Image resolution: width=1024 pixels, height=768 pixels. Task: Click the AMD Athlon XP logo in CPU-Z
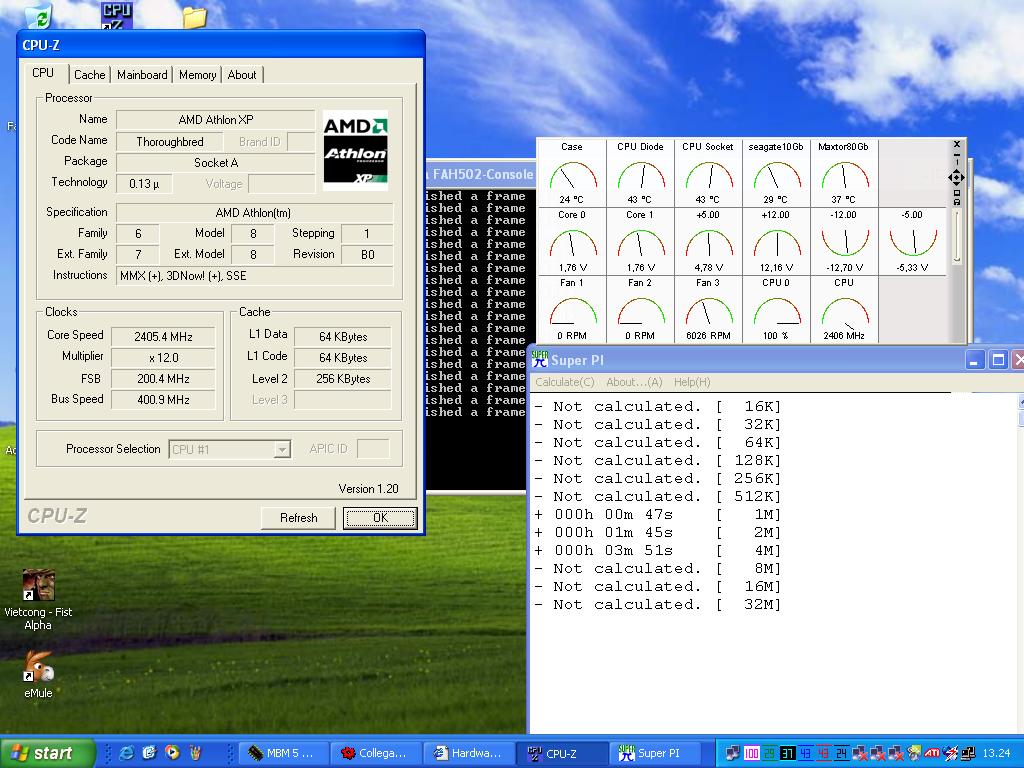(355, 151)
